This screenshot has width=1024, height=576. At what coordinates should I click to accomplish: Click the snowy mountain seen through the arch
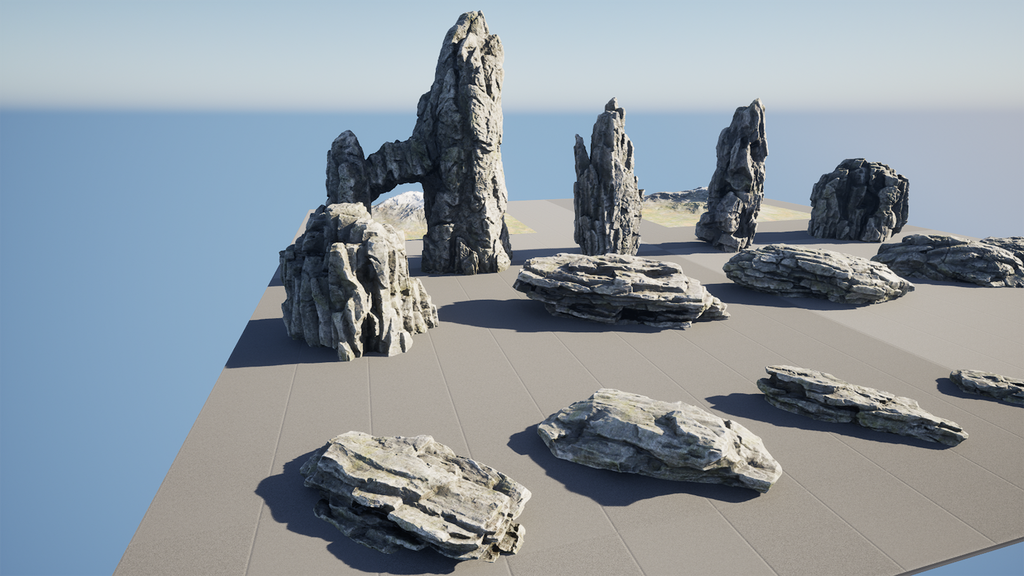click(x=403, y=208)
